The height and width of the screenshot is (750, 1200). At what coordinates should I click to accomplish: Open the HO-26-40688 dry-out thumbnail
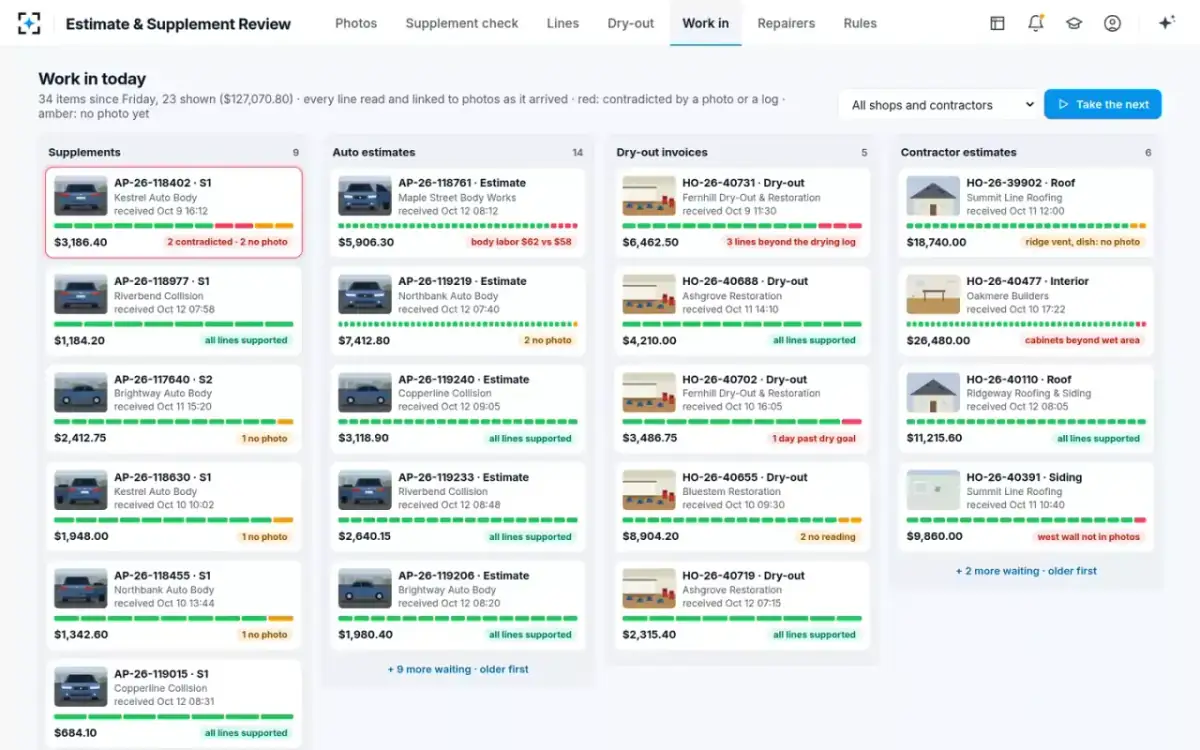coord(649,294)
